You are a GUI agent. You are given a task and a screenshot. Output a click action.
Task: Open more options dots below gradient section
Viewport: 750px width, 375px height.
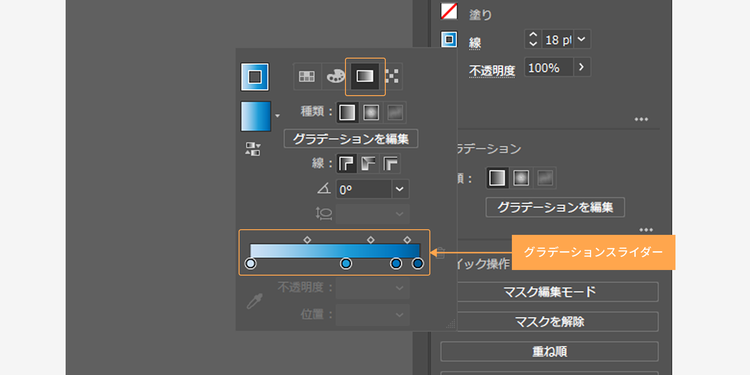[x=646, y=230]
